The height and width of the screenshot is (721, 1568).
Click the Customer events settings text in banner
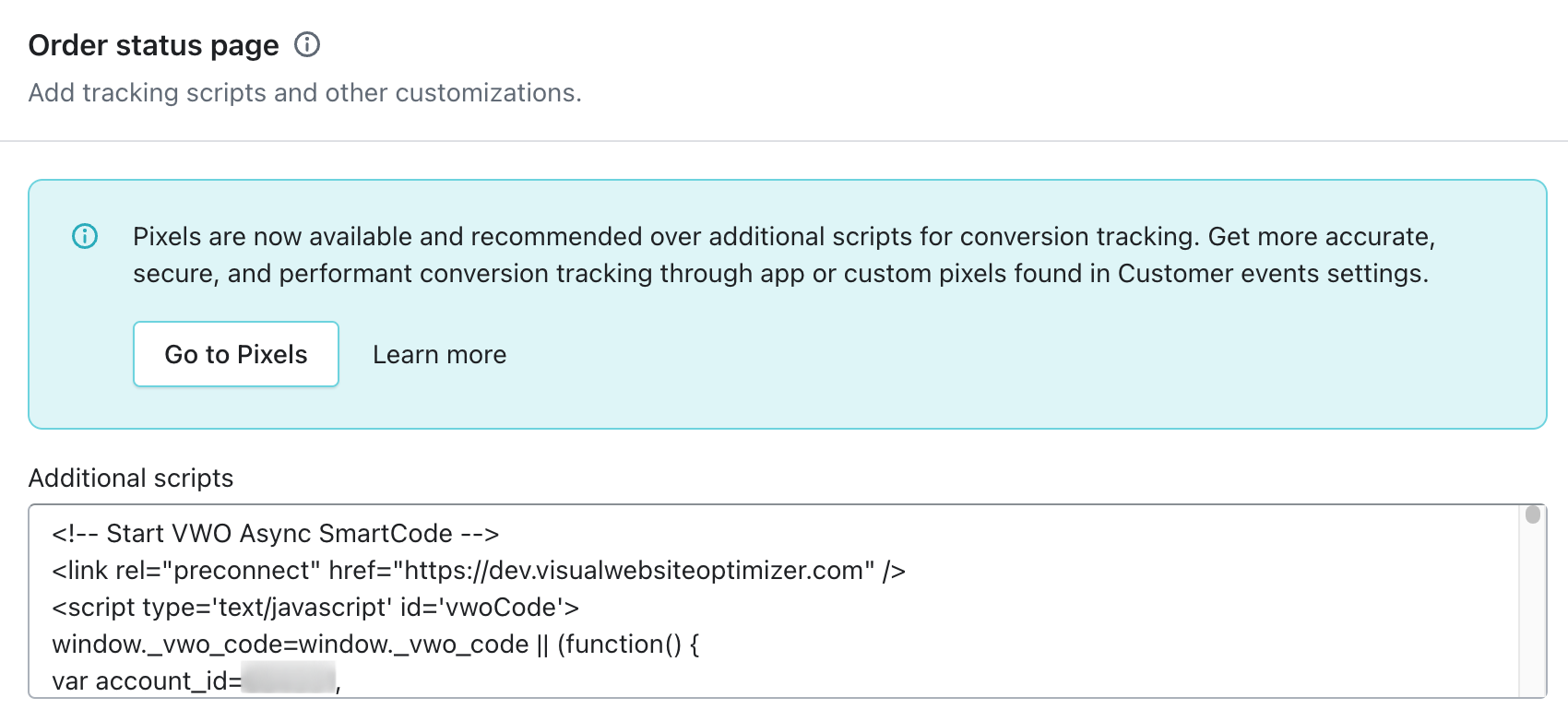[x=1273, y=274]
